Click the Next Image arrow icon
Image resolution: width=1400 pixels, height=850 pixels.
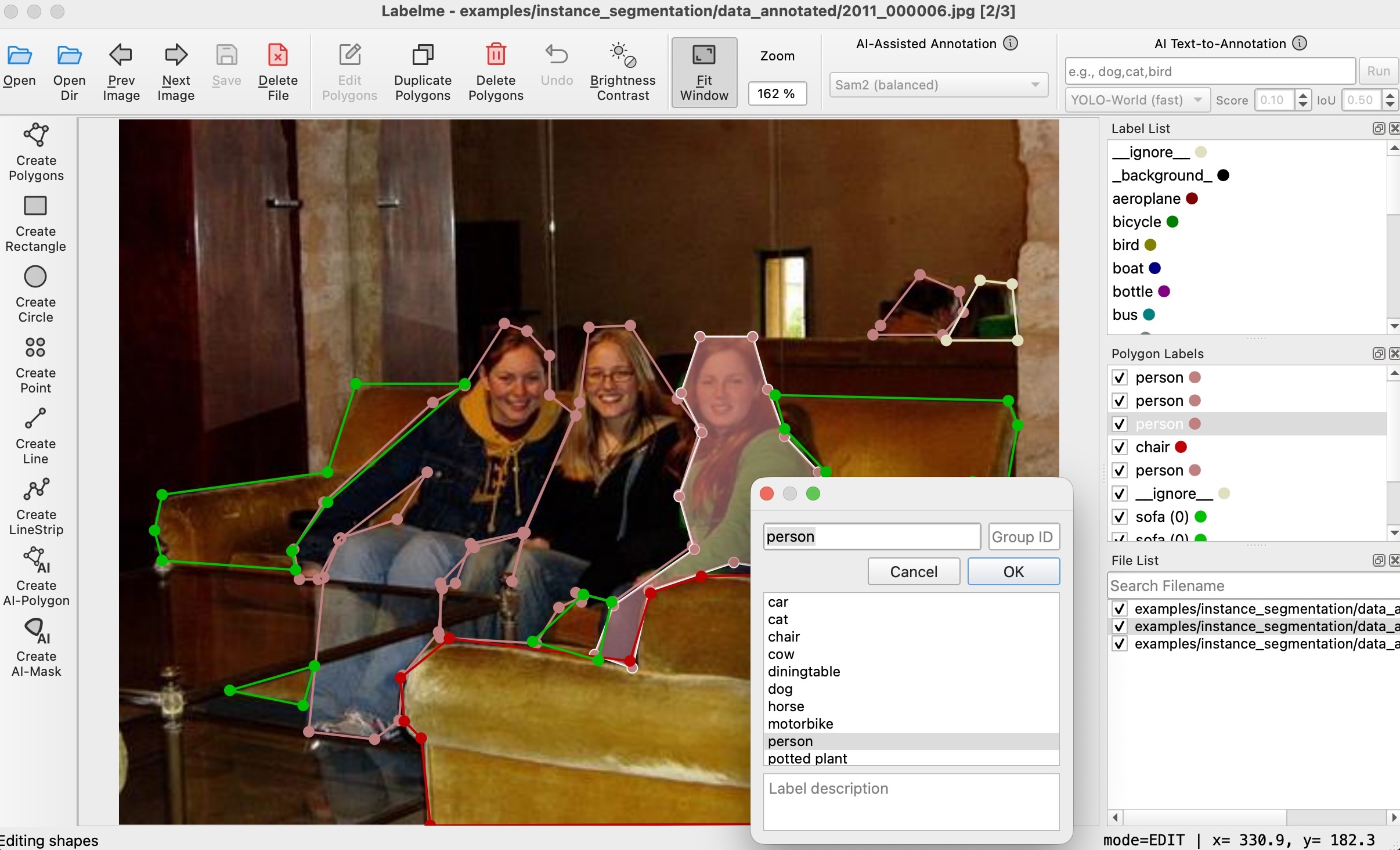pyautogui.click(x=176, y=55)
